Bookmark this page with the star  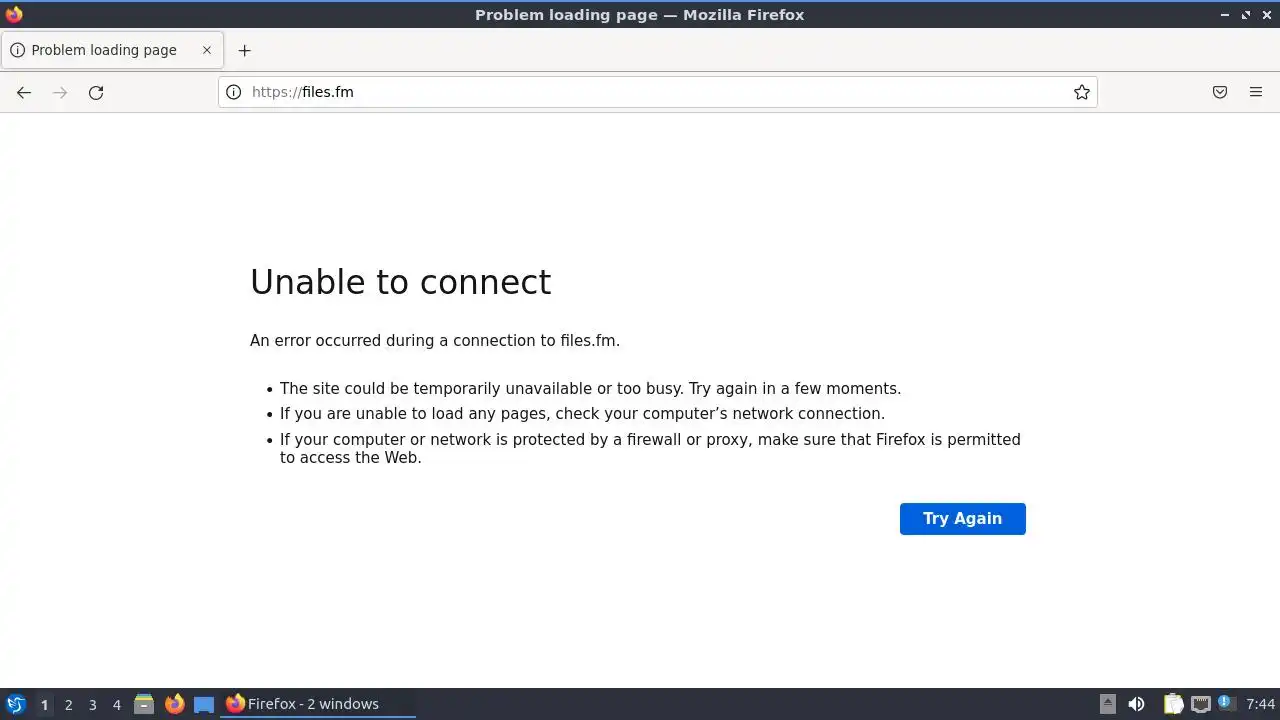(x=1082, y=92)
